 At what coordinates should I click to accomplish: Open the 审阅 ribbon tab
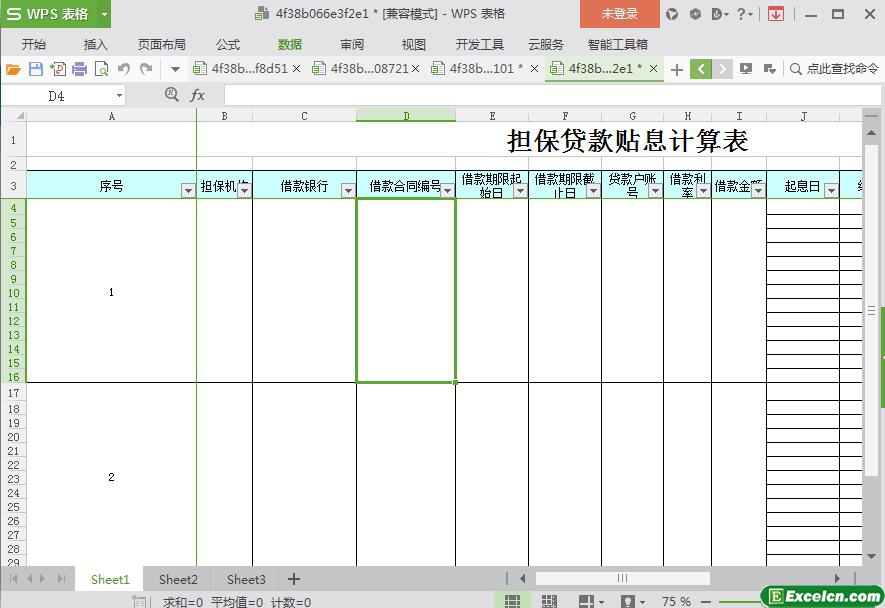352,44
